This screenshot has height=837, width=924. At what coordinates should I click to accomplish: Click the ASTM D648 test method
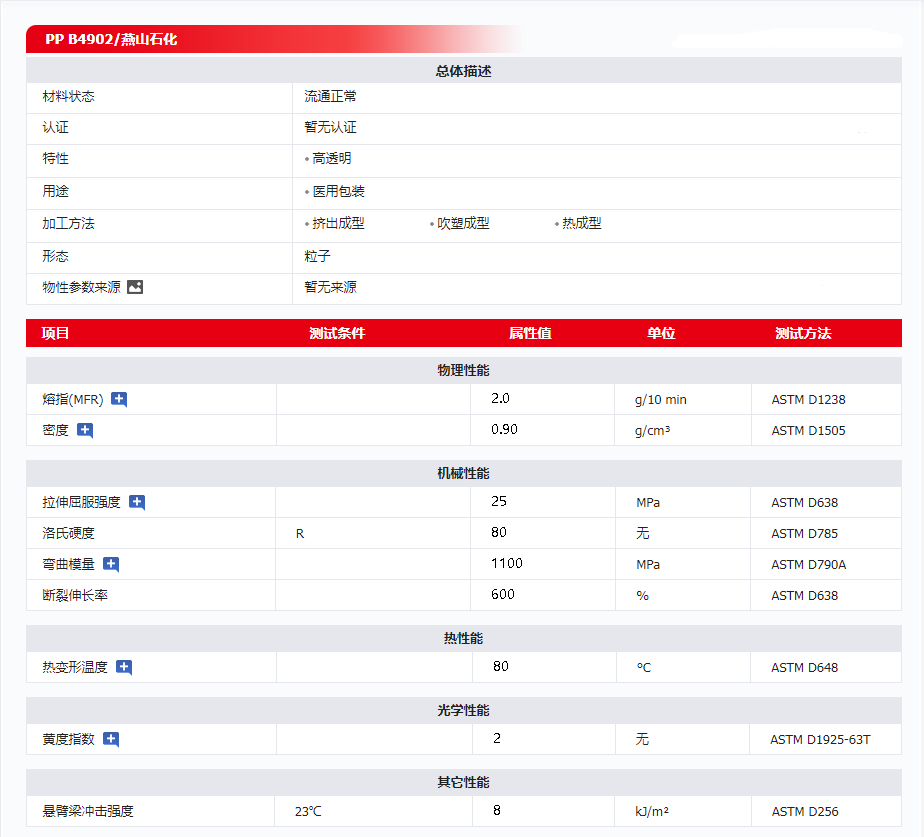point(805,667)
